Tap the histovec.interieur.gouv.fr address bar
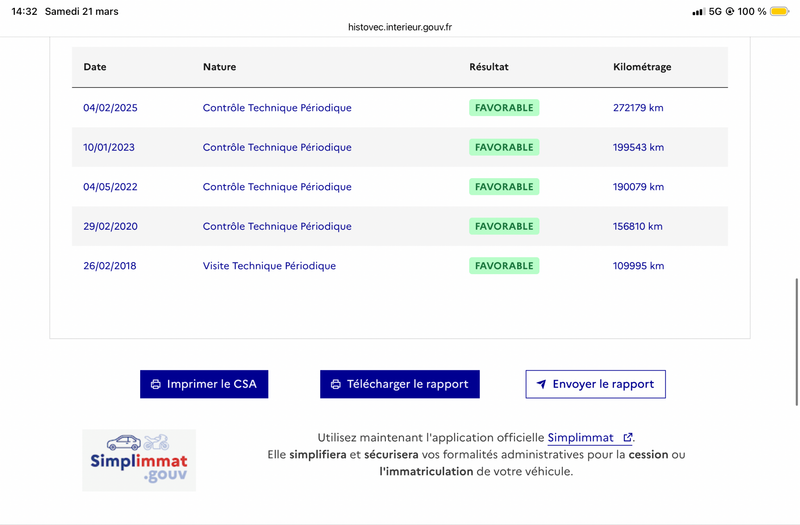 pos(400,27)
